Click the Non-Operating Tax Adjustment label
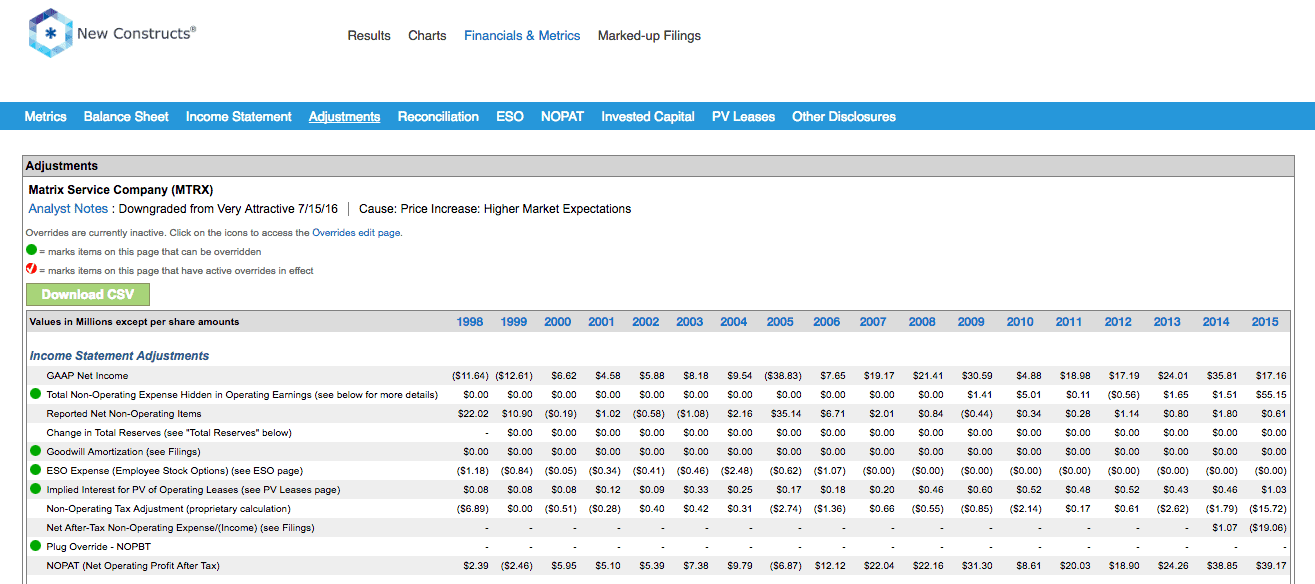This screenshot has width=1315, height=584. click(x=168, y=509)
